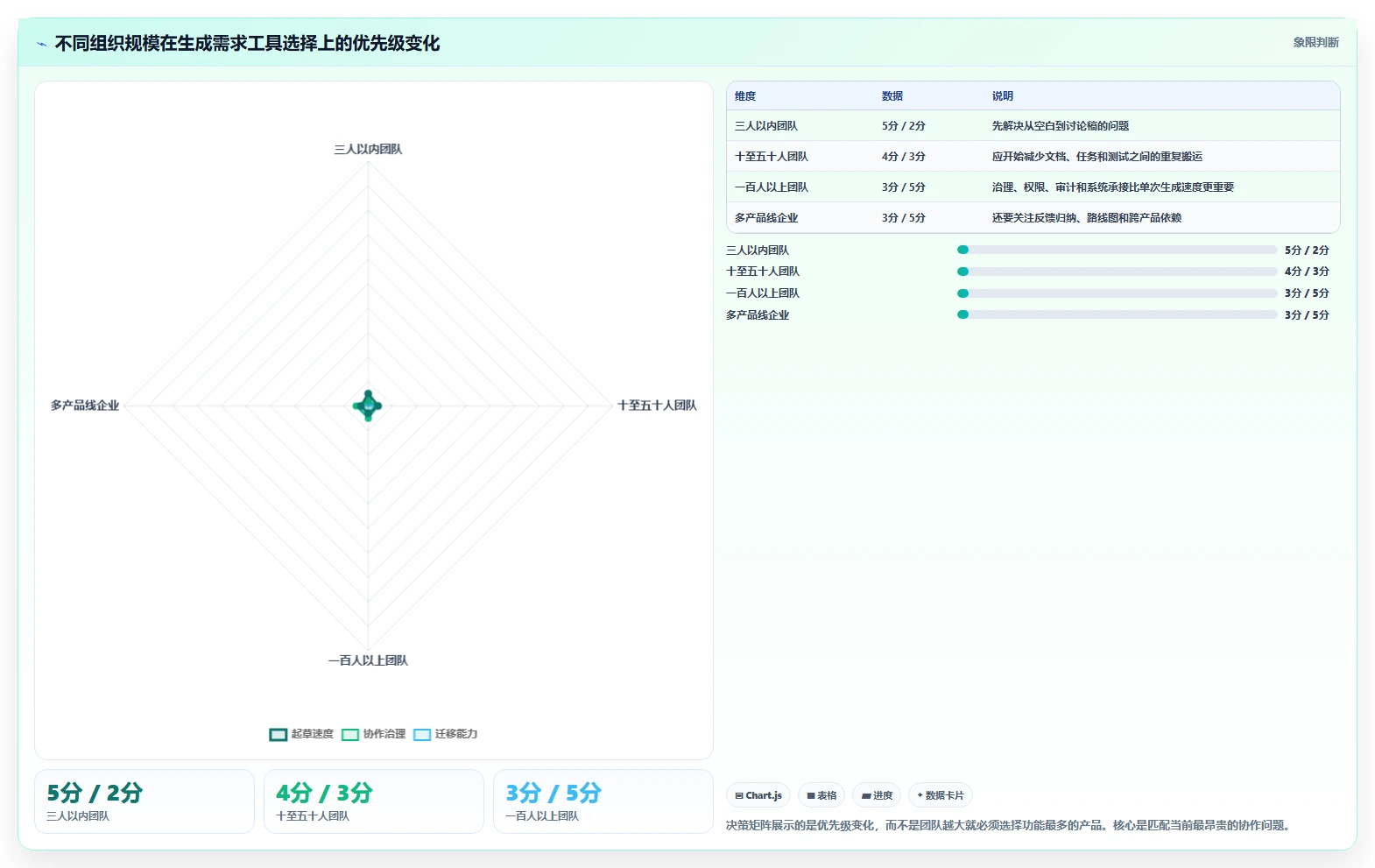Click the radar axis label 一百人以上团队

(x=368, y=660)
